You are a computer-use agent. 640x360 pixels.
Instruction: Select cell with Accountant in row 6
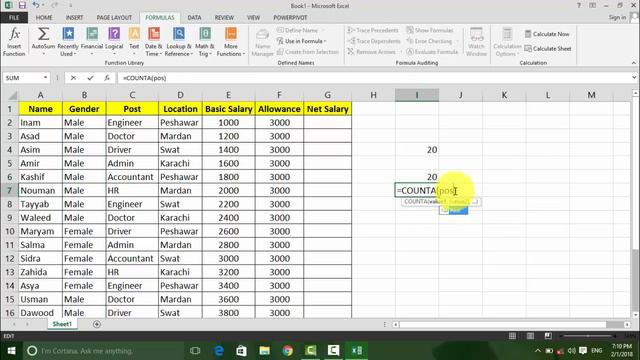tap(132, 177)
